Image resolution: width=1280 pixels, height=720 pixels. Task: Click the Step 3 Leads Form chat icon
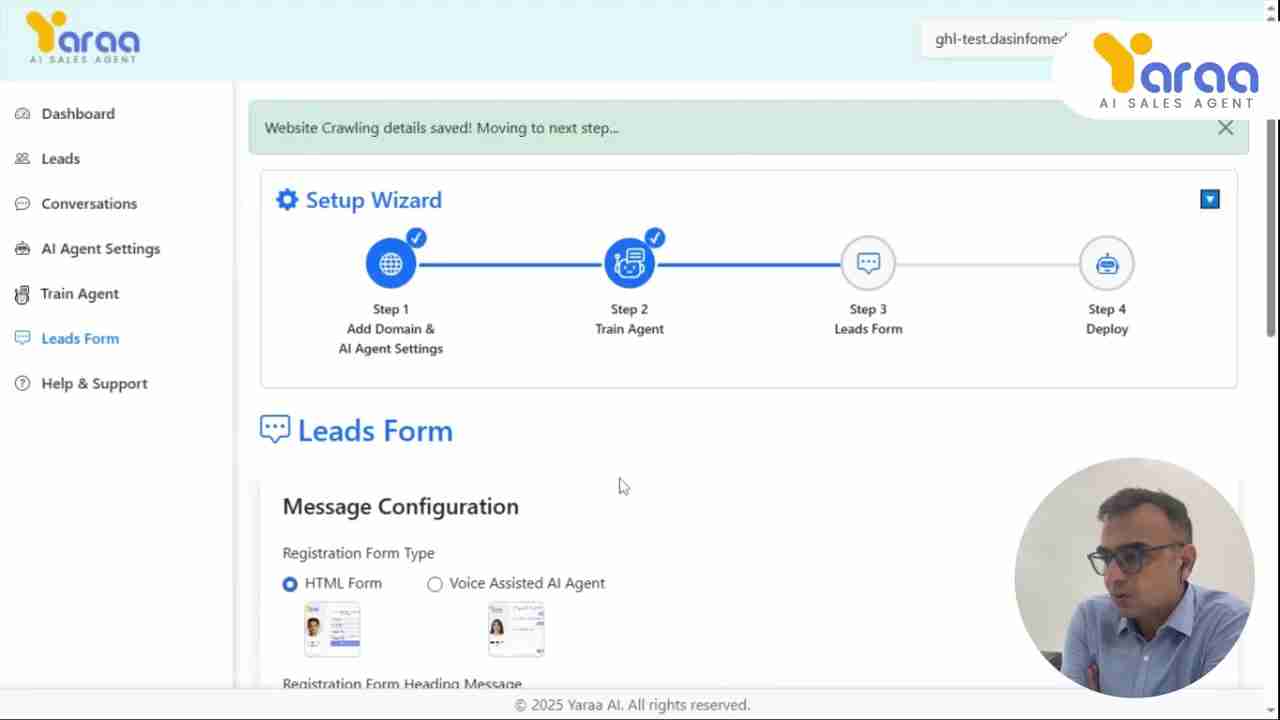tap(868, 264)
